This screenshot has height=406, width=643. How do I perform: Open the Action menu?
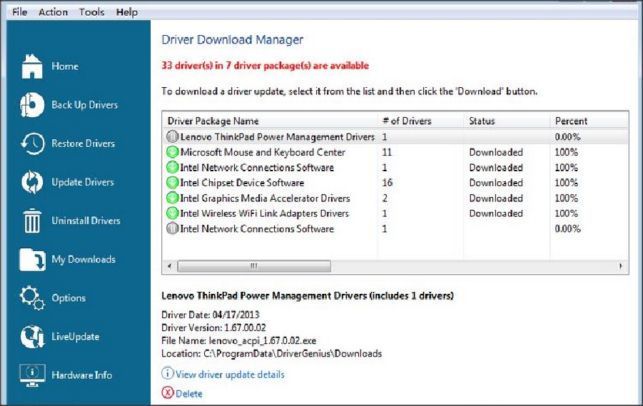pyautogui.click(x=53, y=12)
